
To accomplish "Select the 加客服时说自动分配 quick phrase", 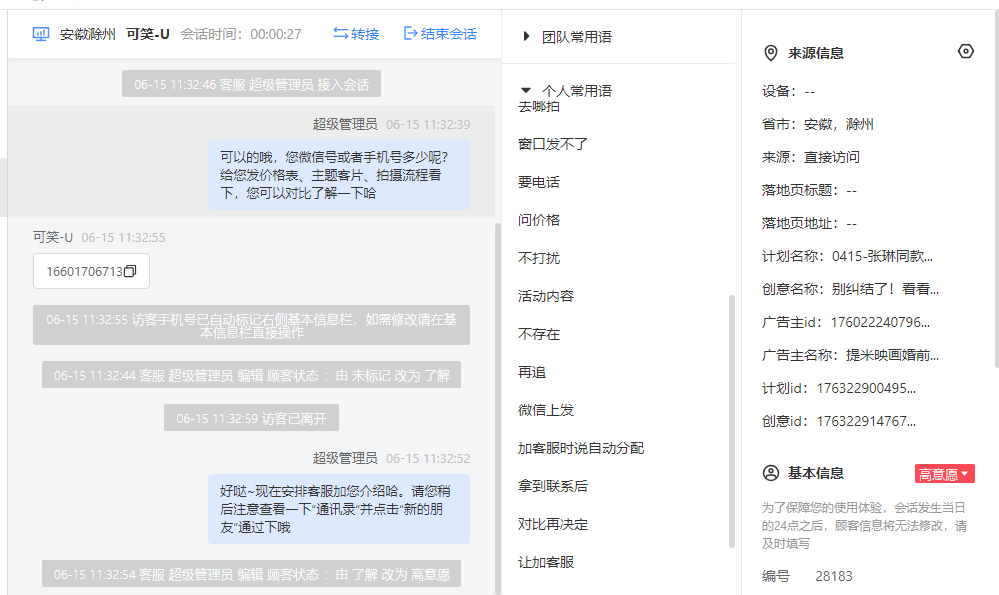I will 581,448.
